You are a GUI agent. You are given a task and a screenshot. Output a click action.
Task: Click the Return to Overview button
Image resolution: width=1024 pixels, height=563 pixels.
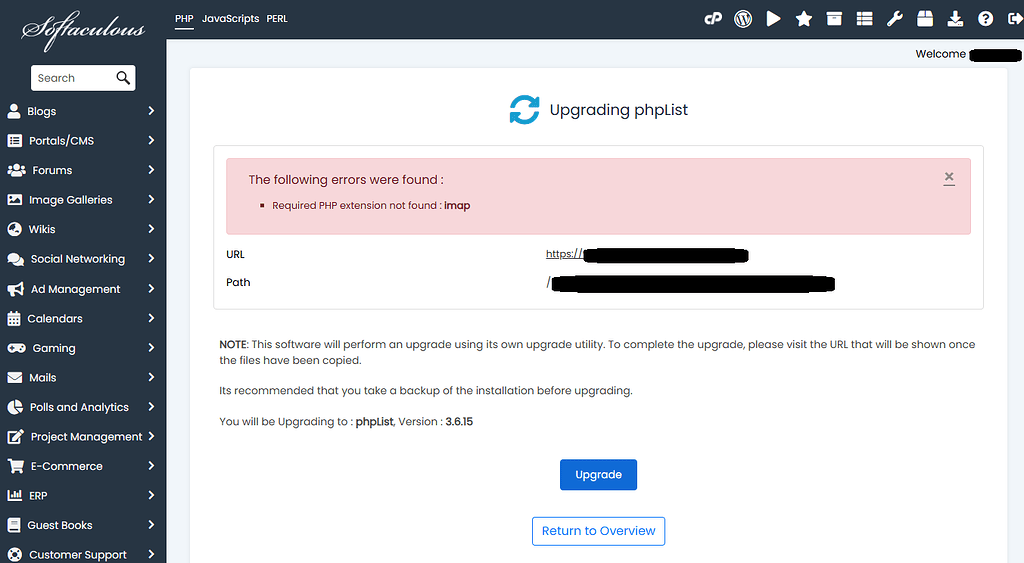coord(598,531)
